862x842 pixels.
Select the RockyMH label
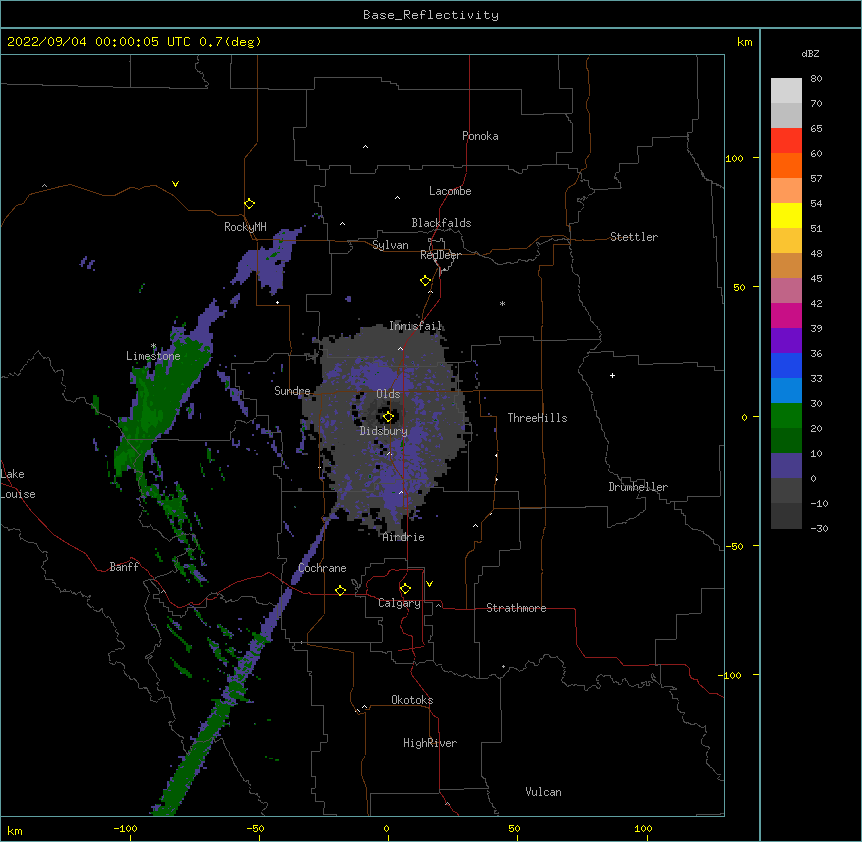tap(245, 227)
